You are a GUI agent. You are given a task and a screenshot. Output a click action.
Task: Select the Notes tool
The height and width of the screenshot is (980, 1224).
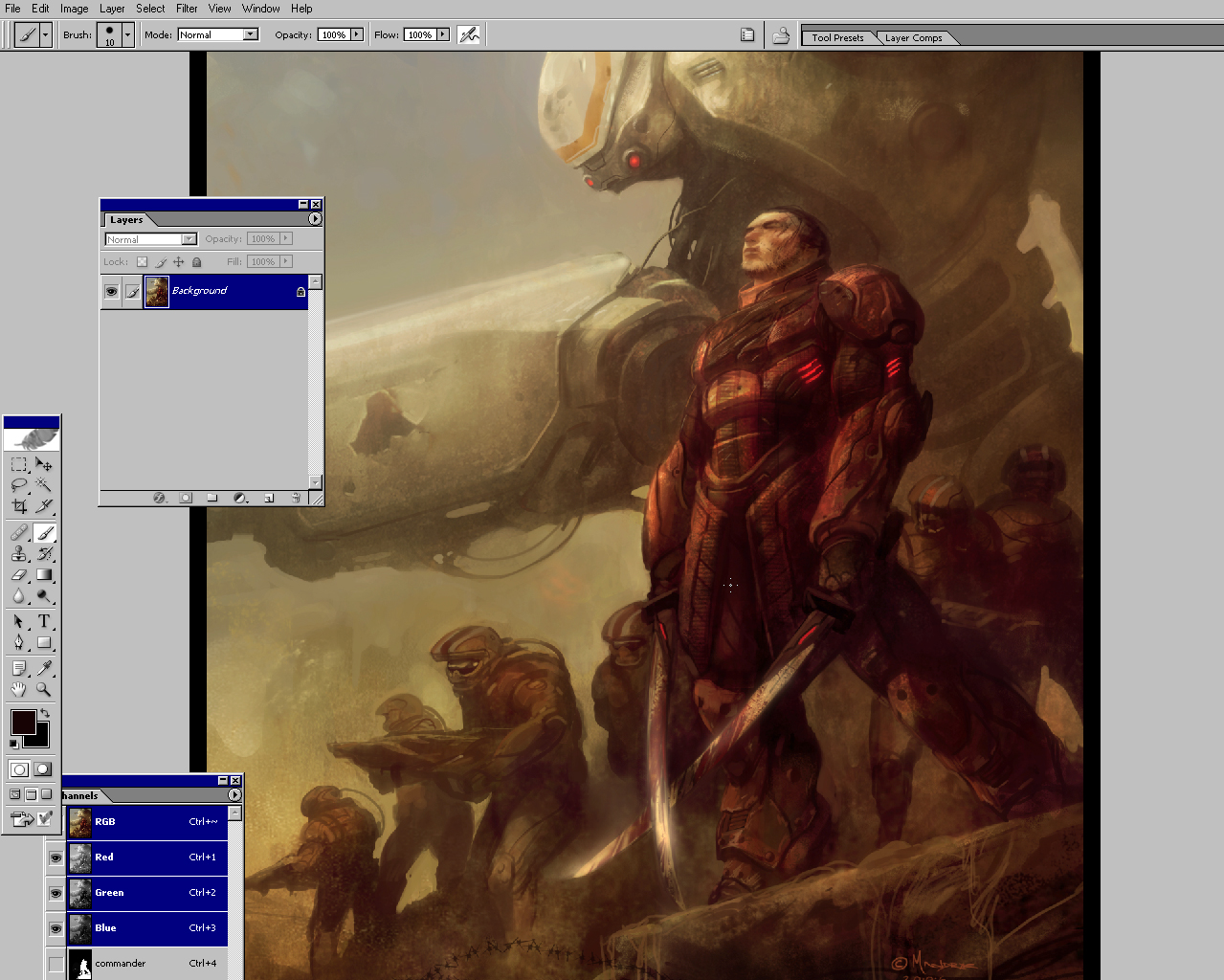coord(19,668)
